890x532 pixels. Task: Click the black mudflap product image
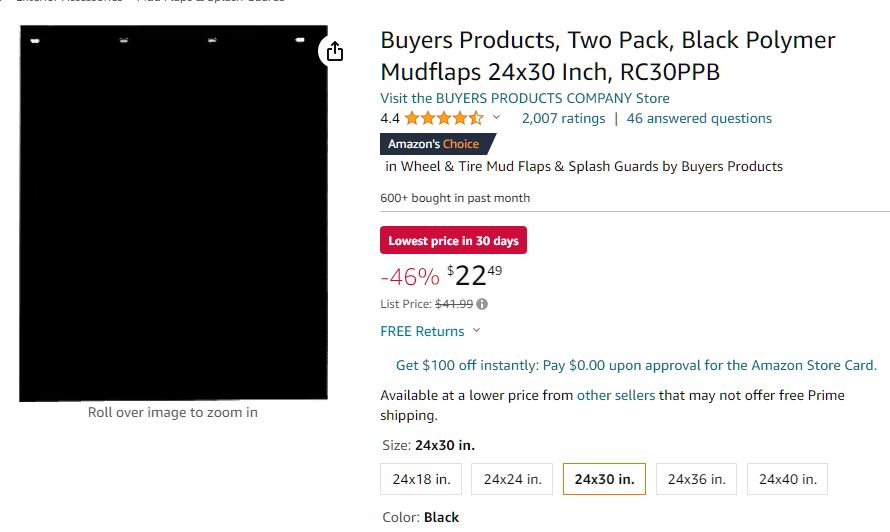pos(173,212)
